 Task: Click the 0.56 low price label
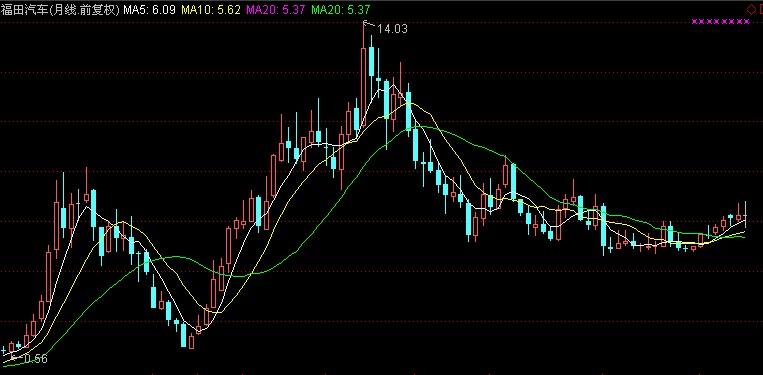pyautogui.click(x=35, y=359)
